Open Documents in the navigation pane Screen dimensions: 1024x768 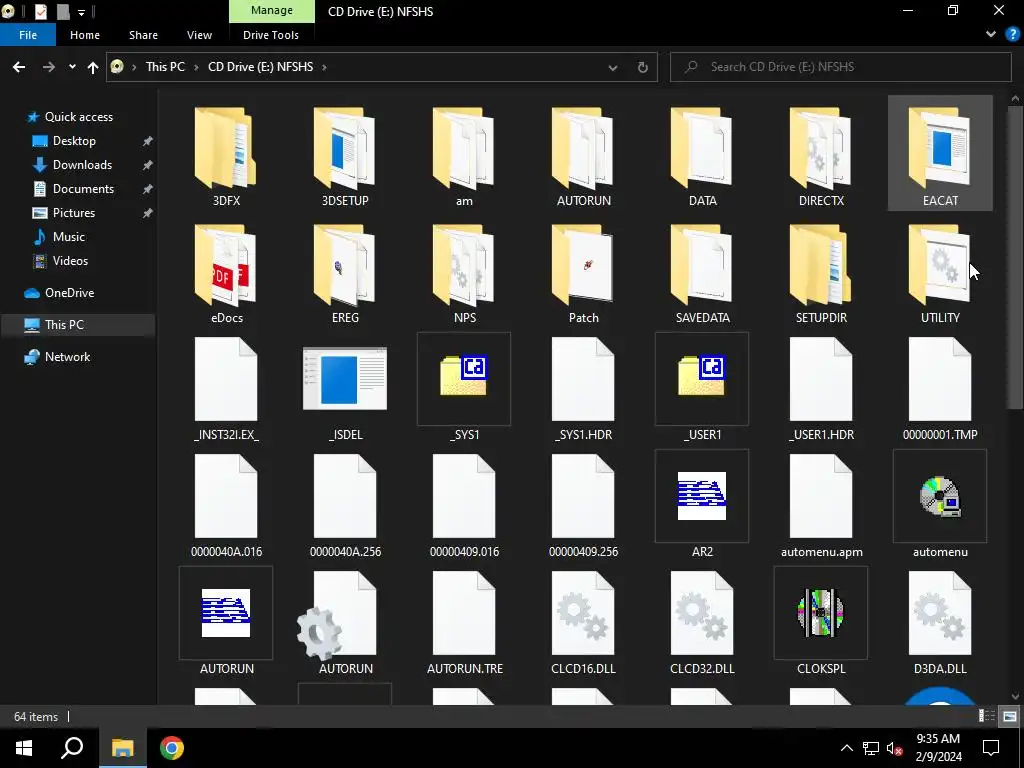pos(83,189)
